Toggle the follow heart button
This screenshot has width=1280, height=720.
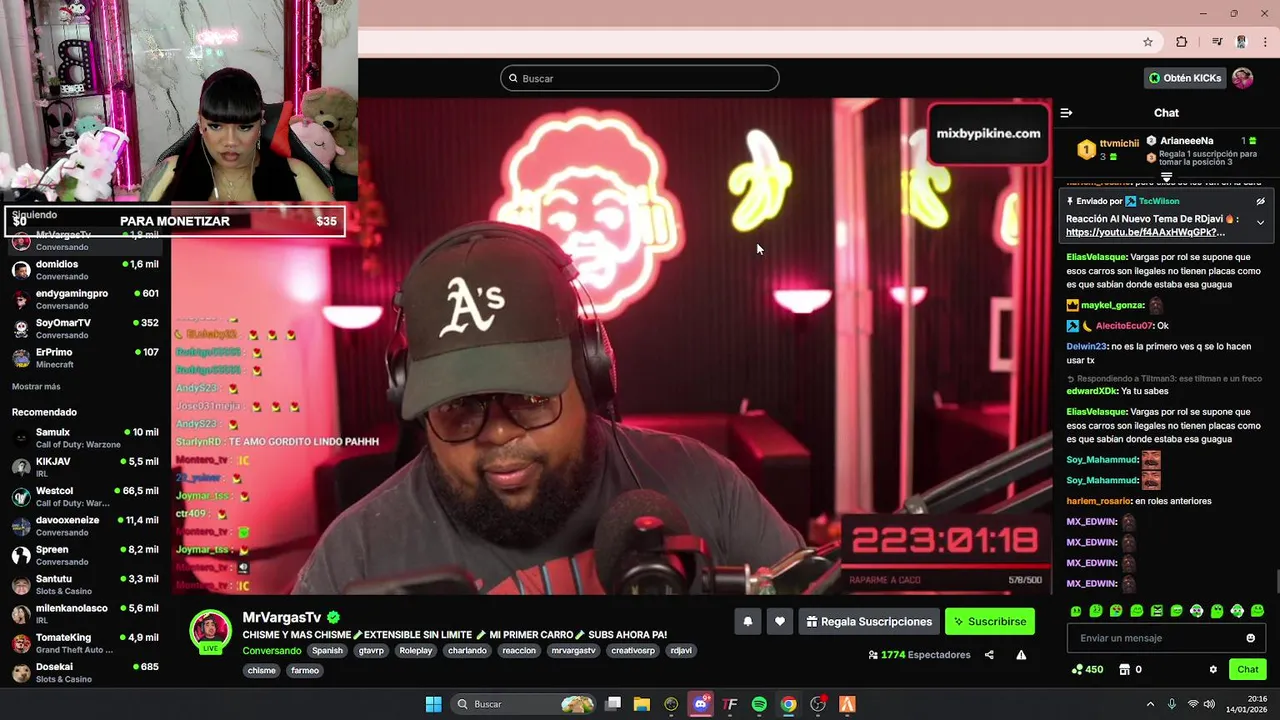(780, 621)
